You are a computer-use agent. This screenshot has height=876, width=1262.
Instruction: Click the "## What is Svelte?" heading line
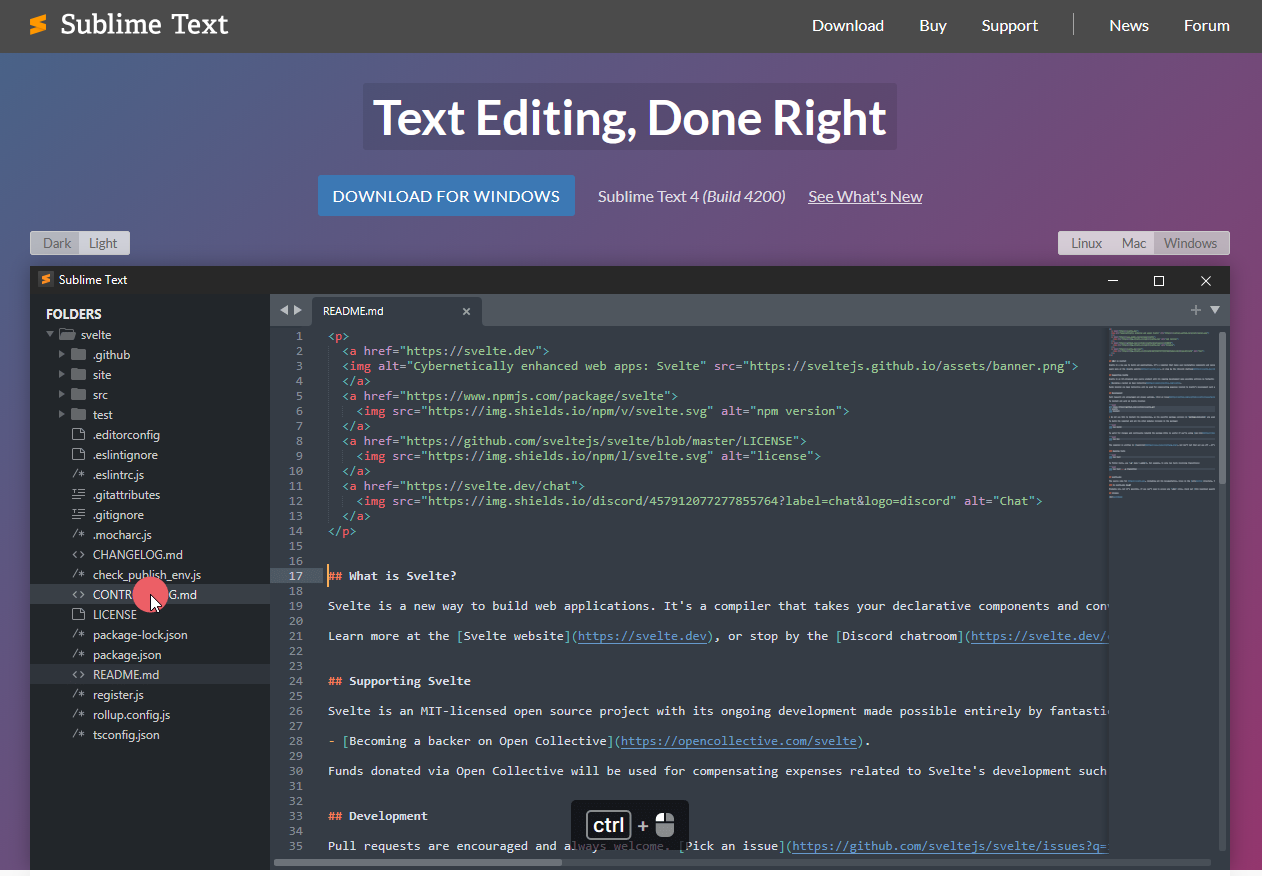pyautogui.click(x=392, y=576)
